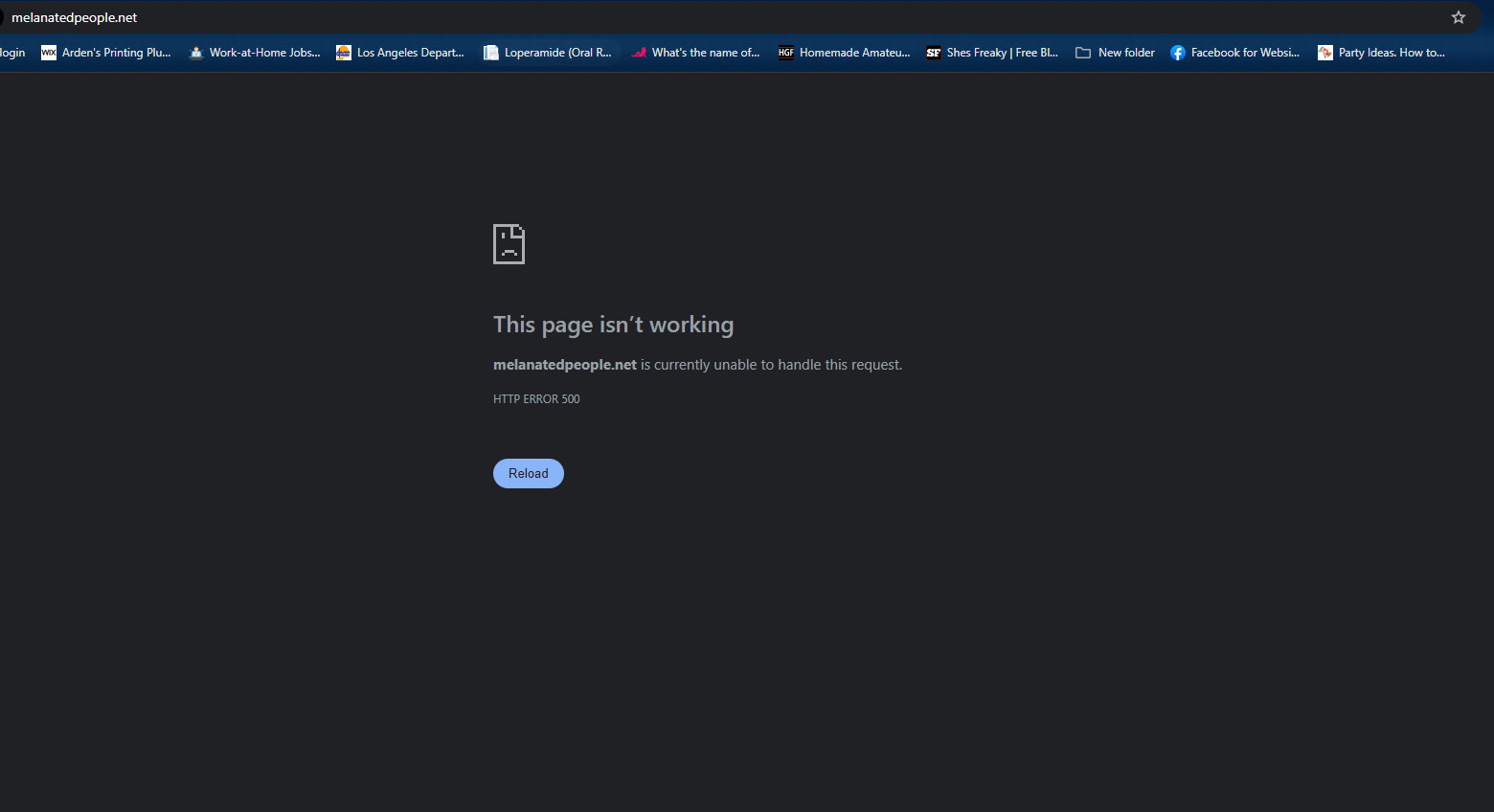The height and width of the screenshot is (812, 1494).
Task: Open the Los Angeles Depart... bookmark
Action: pyautogui.click(x=400, y=53)
